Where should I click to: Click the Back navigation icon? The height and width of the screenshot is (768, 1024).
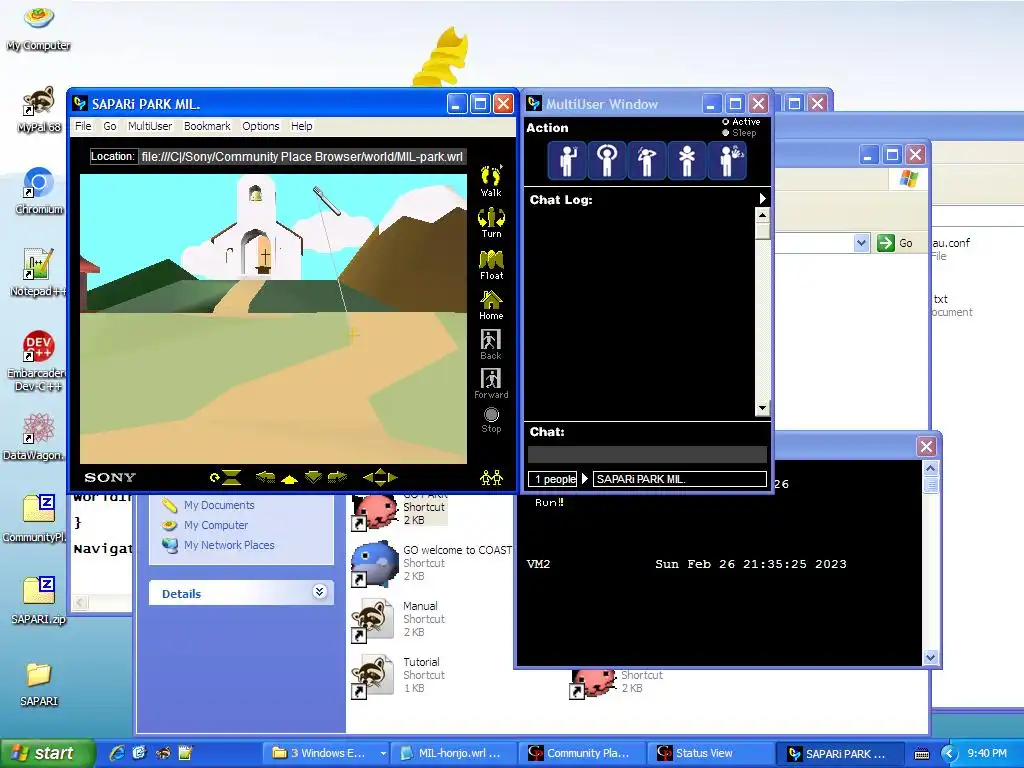(491, 344)
